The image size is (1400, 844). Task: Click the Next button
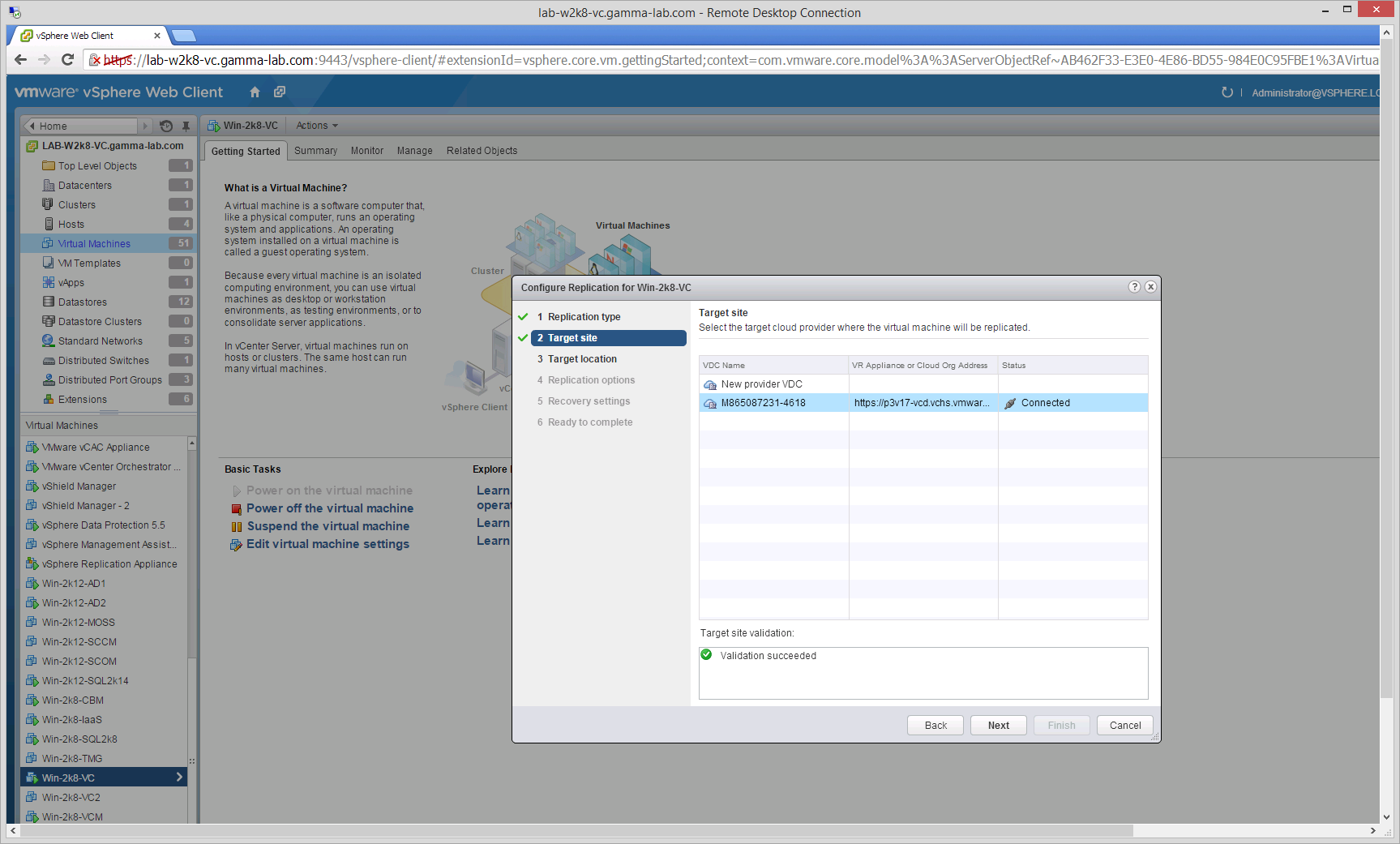pos(998,726)
